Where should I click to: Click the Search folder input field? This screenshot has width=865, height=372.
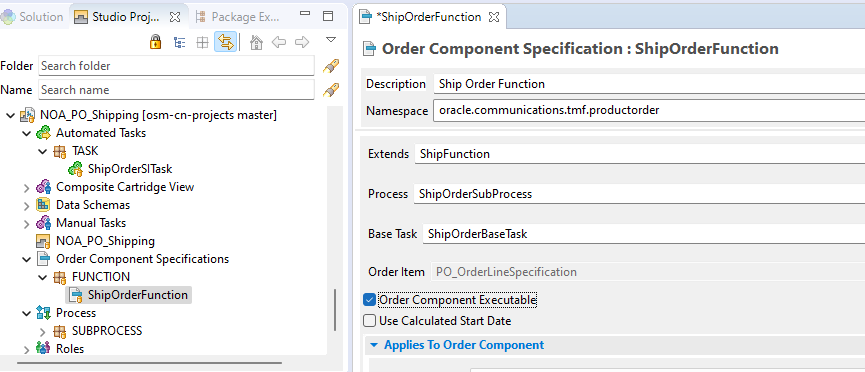(177, 66)
